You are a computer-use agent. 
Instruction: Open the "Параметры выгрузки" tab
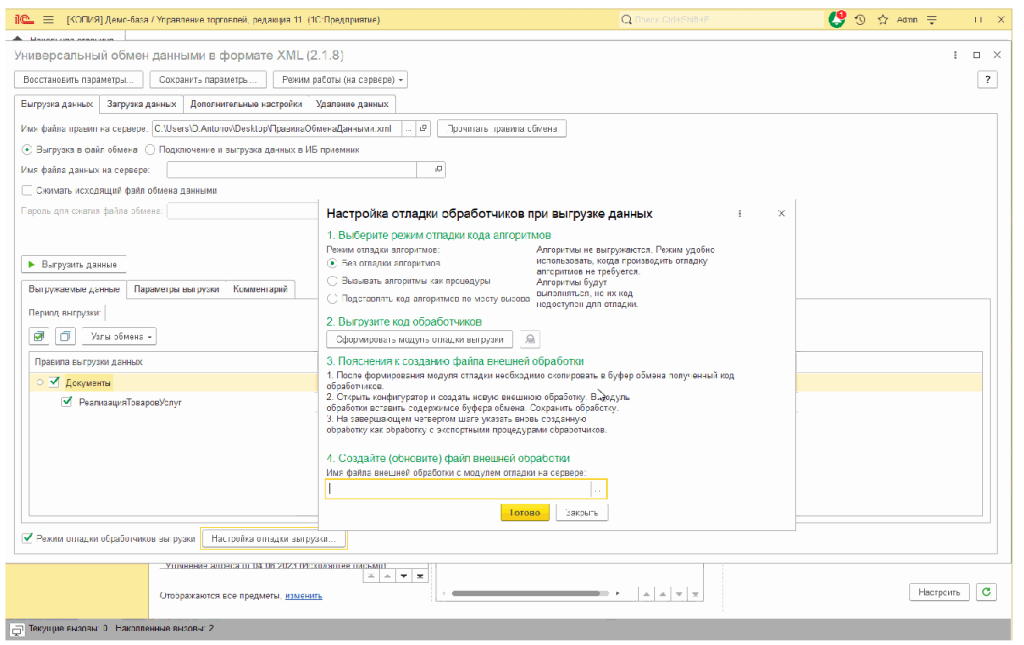coord(177,289)
